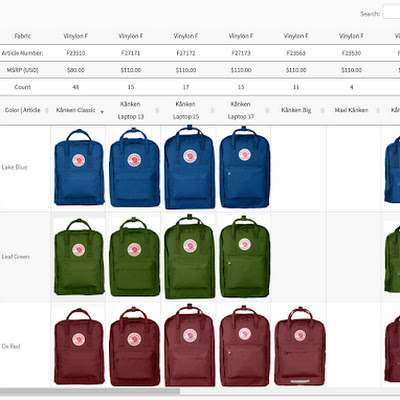Open Ox Red Kånken Classic image
The height and width of the screenshot is (400, 400).
click(79, 347)
